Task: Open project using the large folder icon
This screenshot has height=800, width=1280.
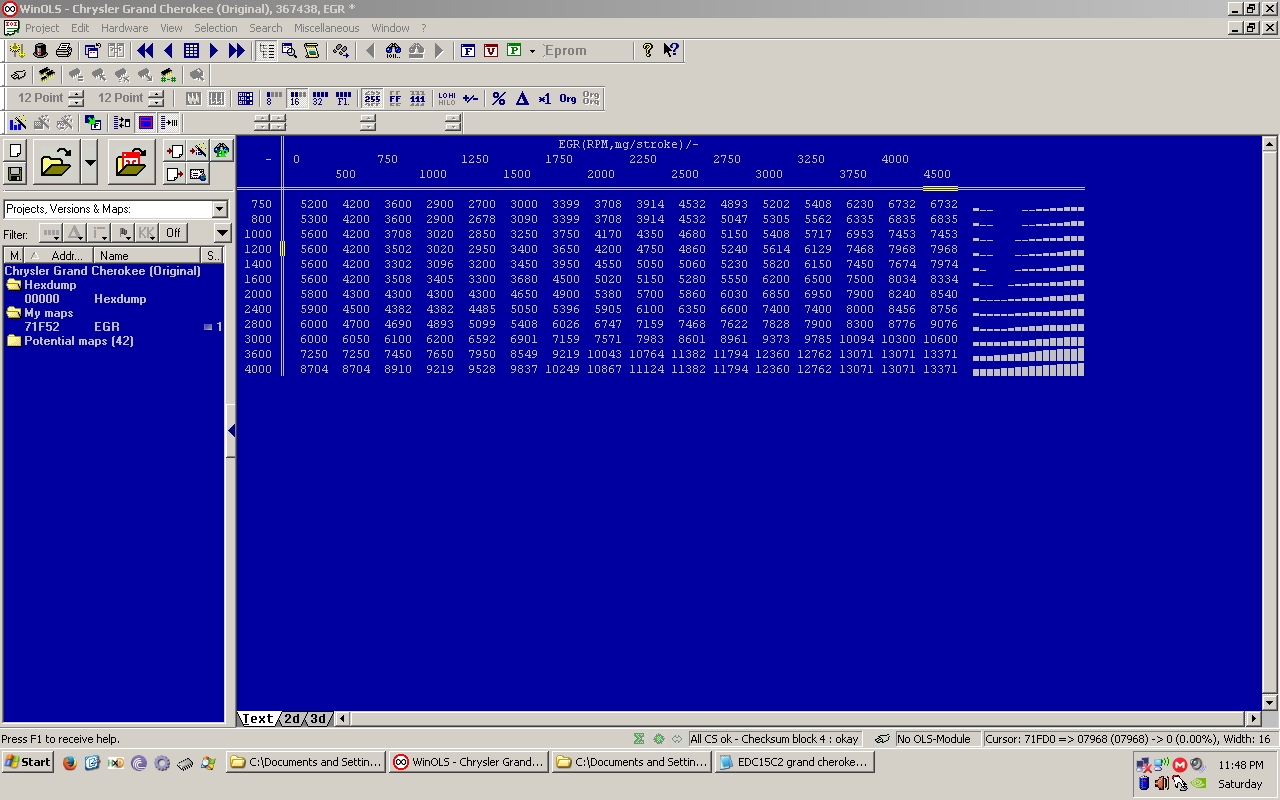Action: 56,162
